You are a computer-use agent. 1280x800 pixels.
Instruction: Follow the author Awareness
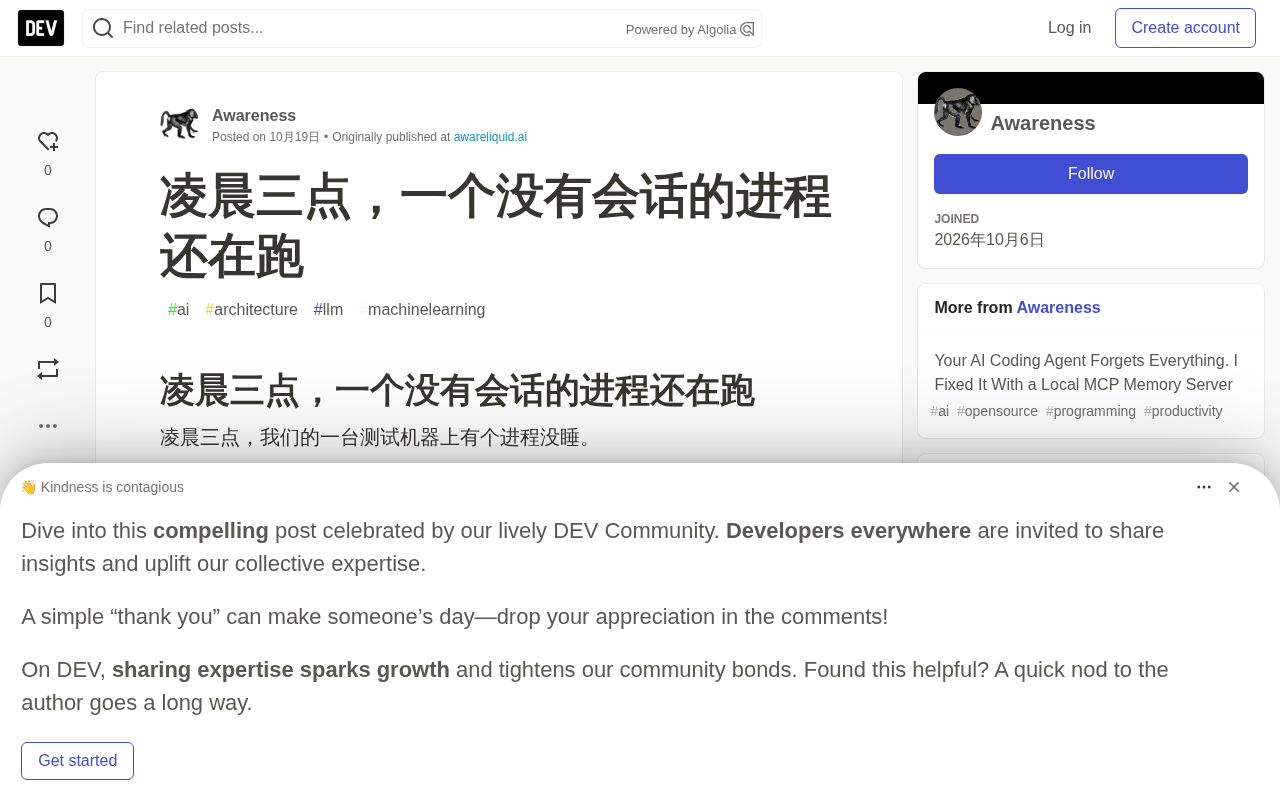1091,174
